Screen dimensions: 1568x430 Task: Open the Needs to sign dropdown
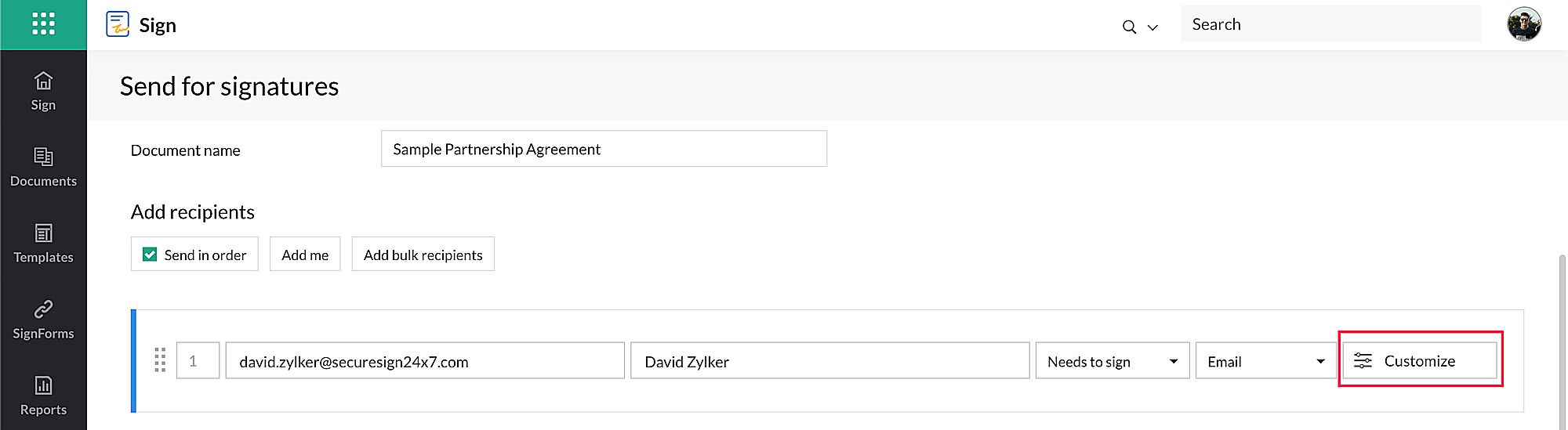(x=1112, y=361)
